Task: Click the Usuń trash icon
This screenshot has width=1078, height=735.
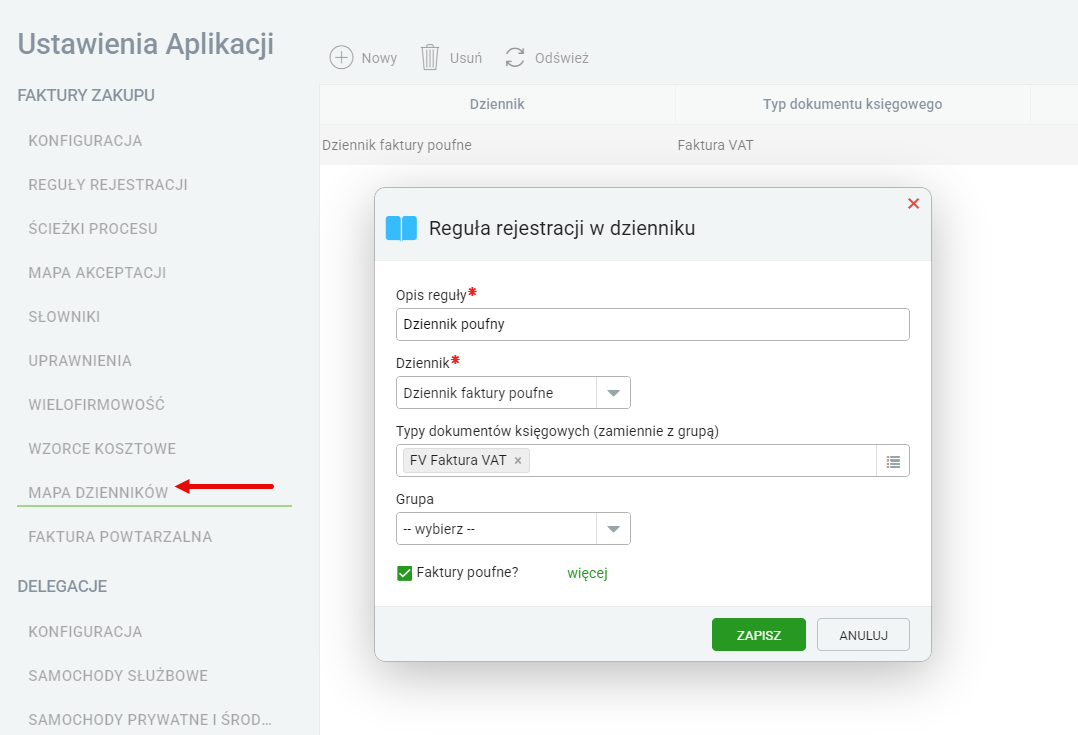Action: [x=430, y=58]
